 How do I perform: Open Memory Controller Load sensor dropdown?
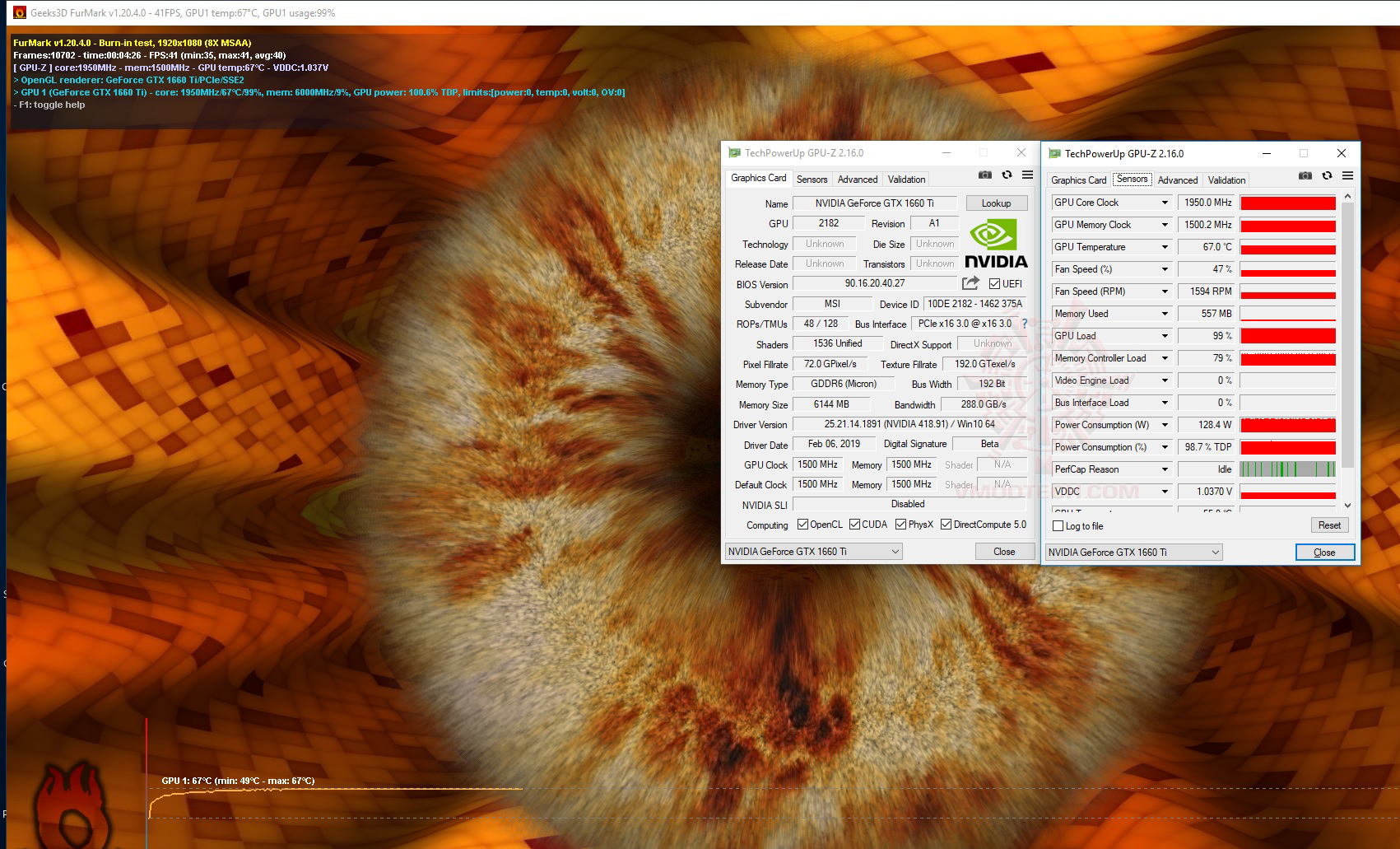pos(1165,358)
